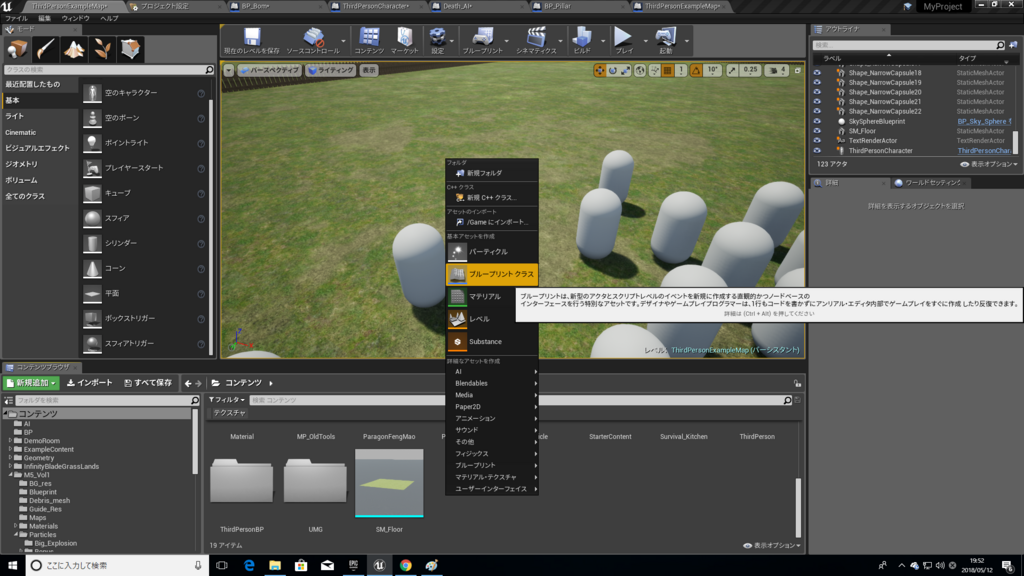Expand the Paper2D submenu
The width and height of the screenshot is (1024, 576).
(x=492, y=407)
